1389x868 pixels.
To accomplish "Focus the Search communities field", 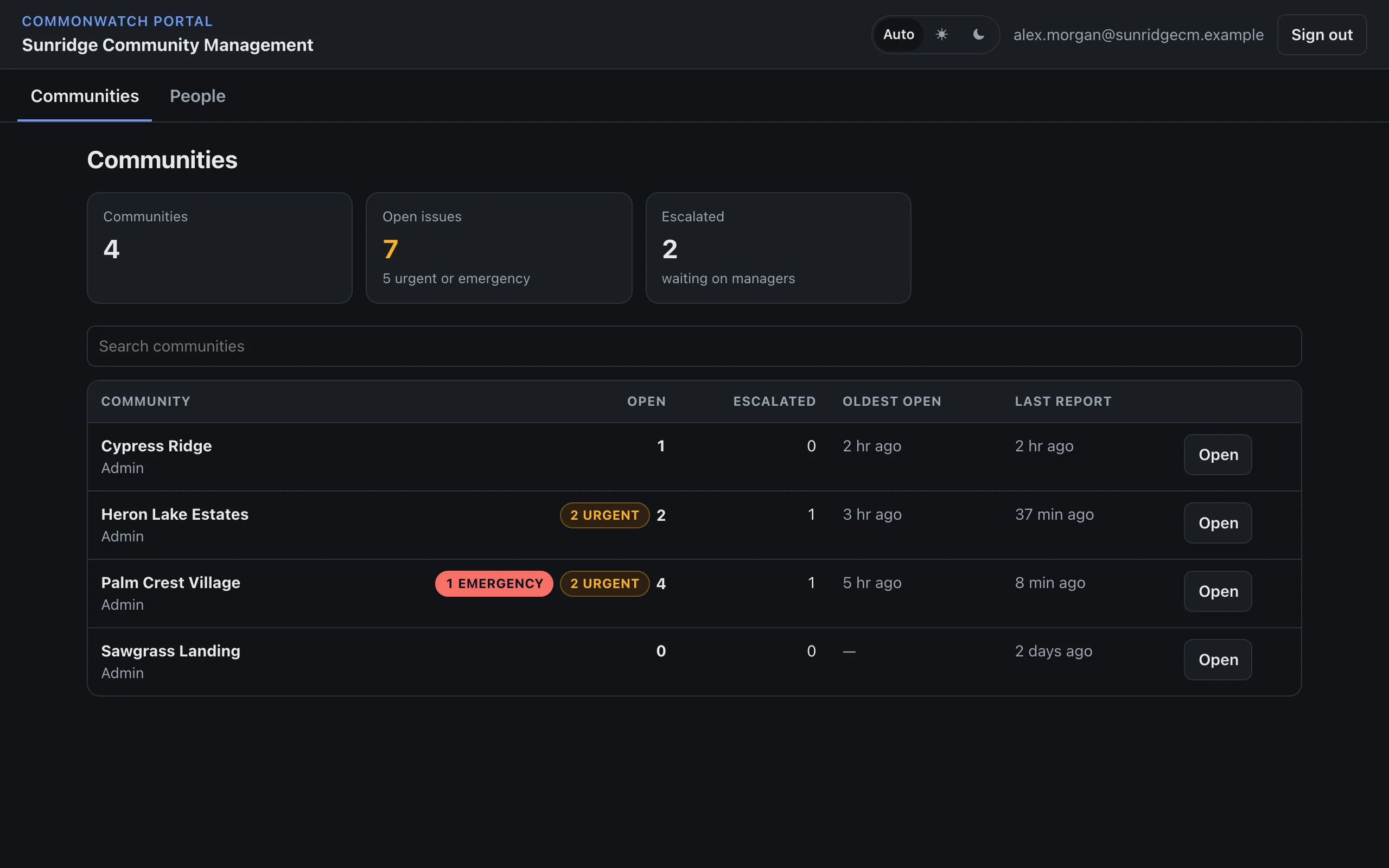I will pos(694,346).
